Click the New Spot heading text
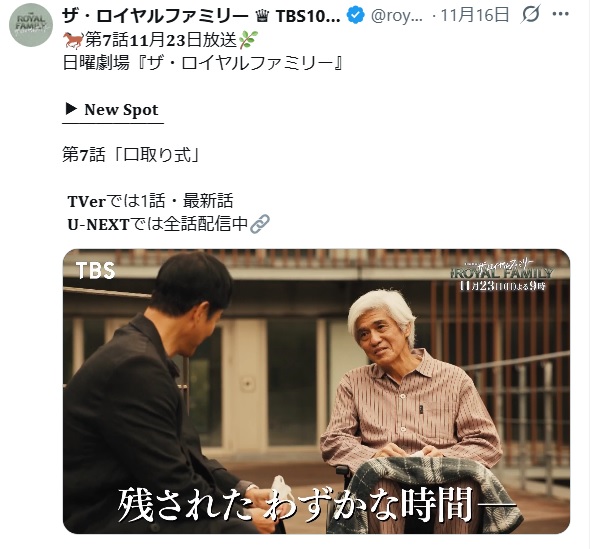 point(121,110)
